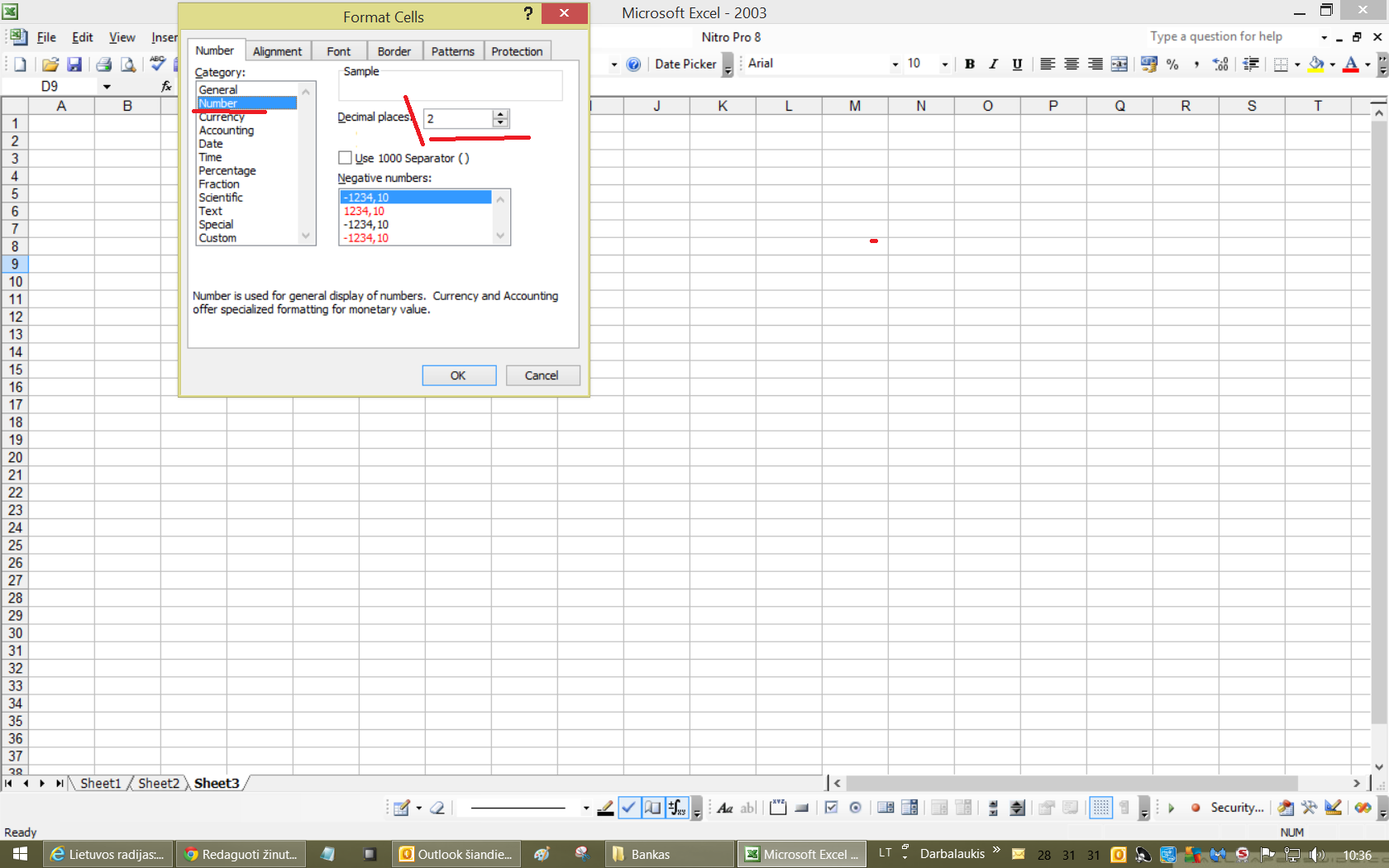Click the Merge and Center icon
The image size is (1389, 868).
click(1119, 64)
